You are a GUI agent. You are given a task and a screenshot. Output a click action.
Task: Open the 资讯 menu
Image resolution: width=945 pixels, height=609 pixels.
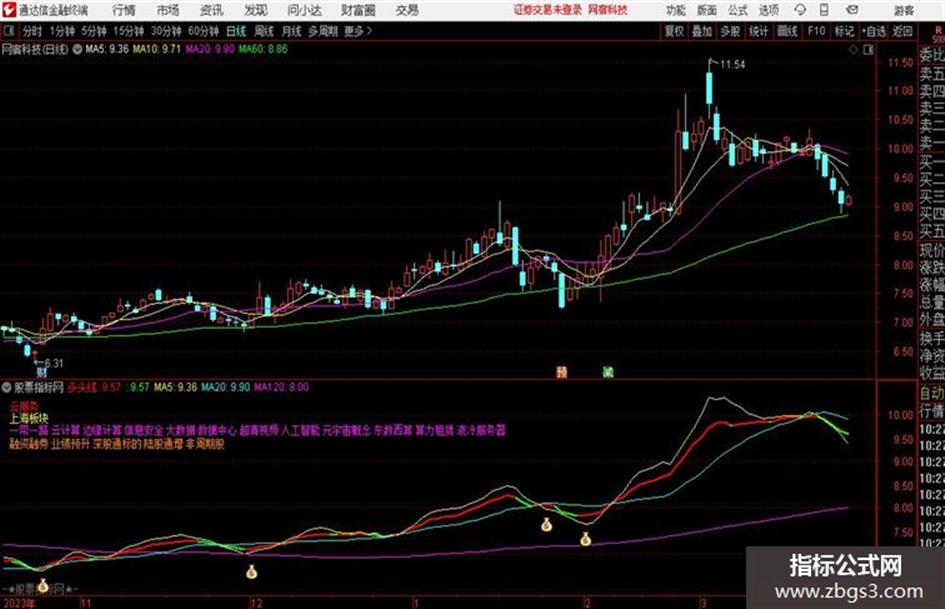211,10
